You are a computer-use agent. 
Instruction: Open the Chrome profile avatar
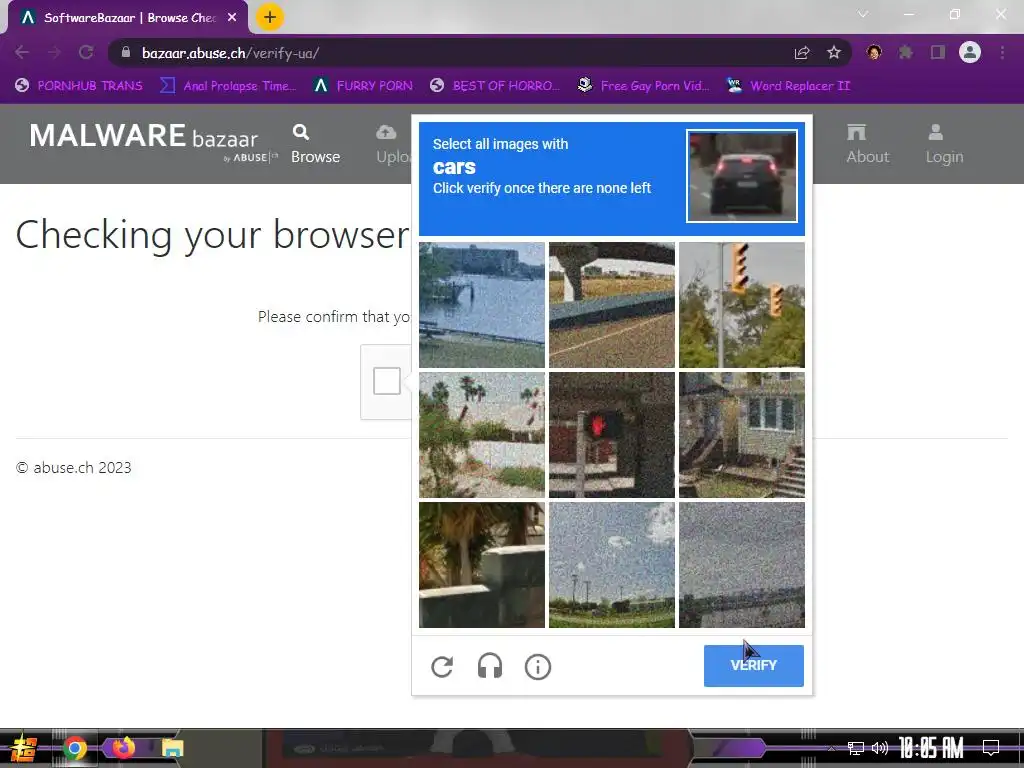point(970,52)
